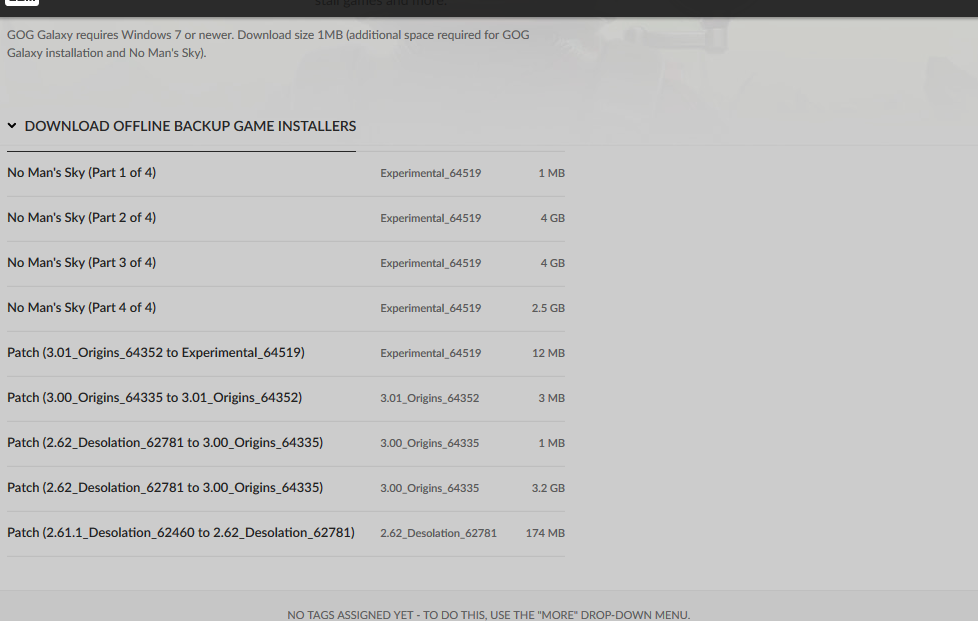The width and height of the screenshot is (978, 621).
Task: Download the 3.01_Origins_64352 to Experimental_64519 patch
Action: click(156, 352)
